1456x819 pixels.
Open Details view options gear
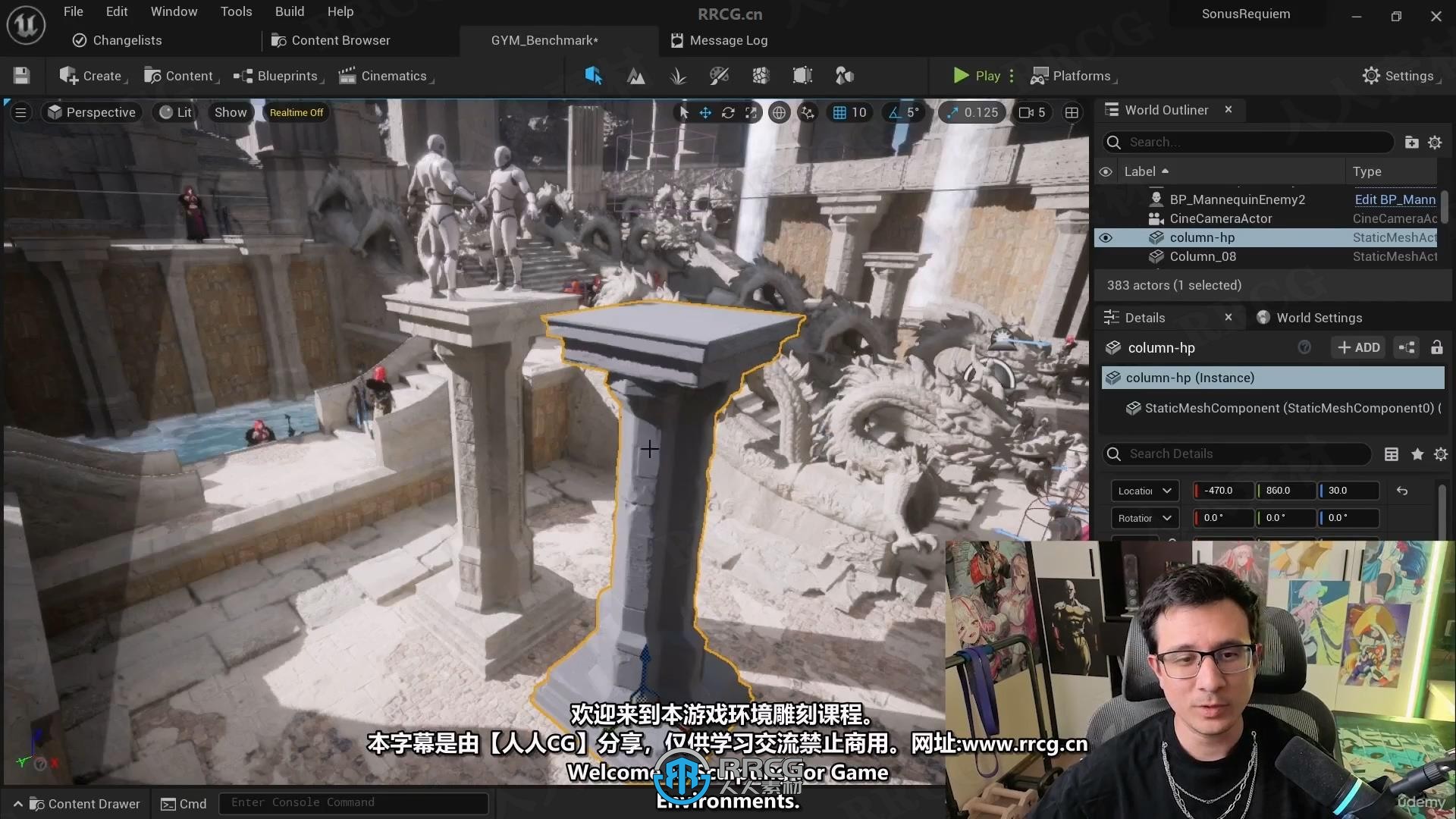click(1441, 453)
